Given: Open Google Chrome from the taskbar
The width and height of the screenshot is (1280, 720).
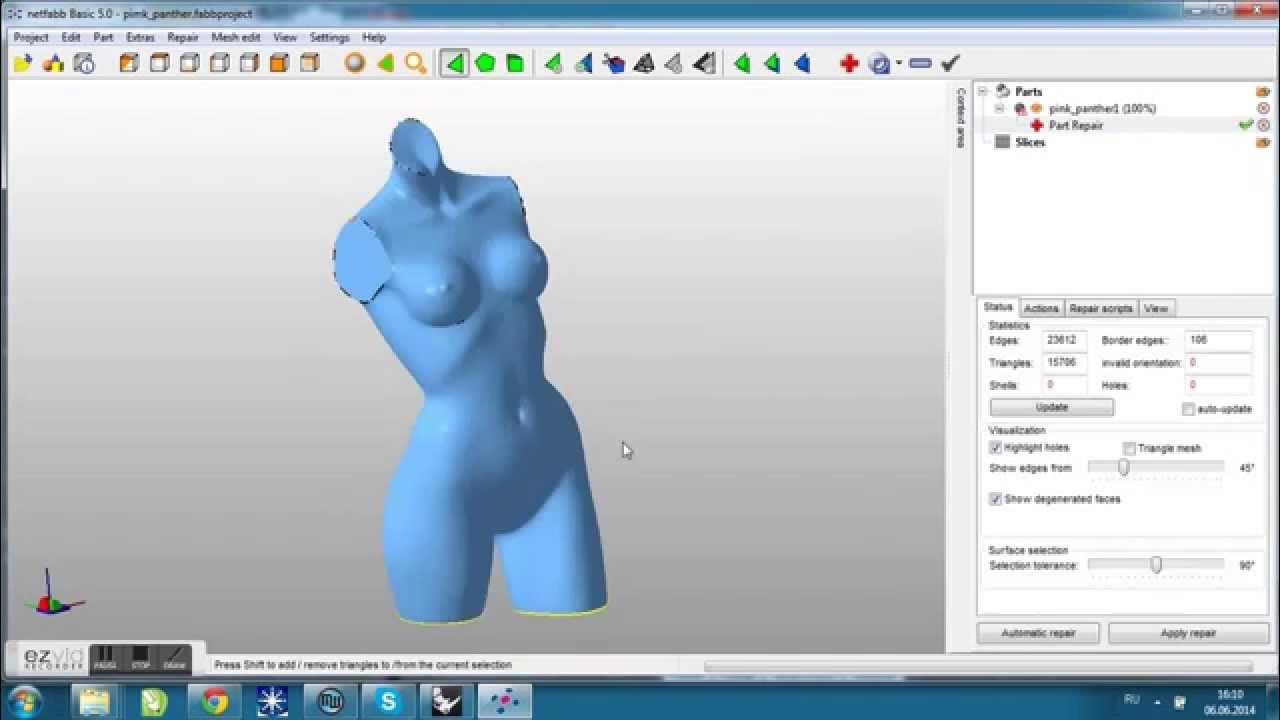Looking at the screenshot, I should pos(214,701).
